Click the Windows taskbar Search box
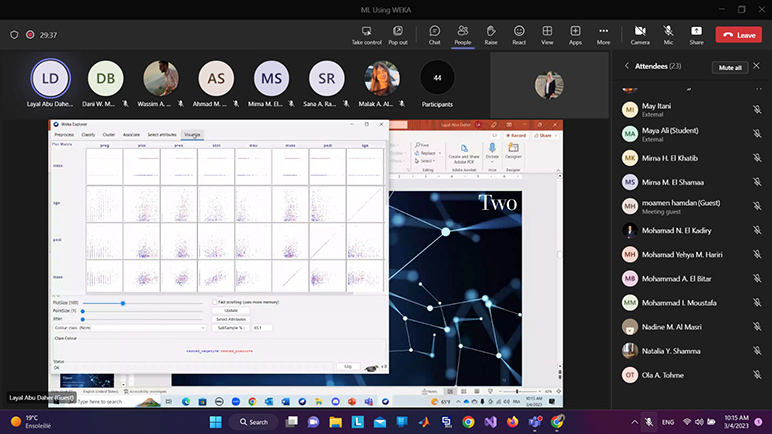Screen dimensions: 772x434 tap(253, 422)
